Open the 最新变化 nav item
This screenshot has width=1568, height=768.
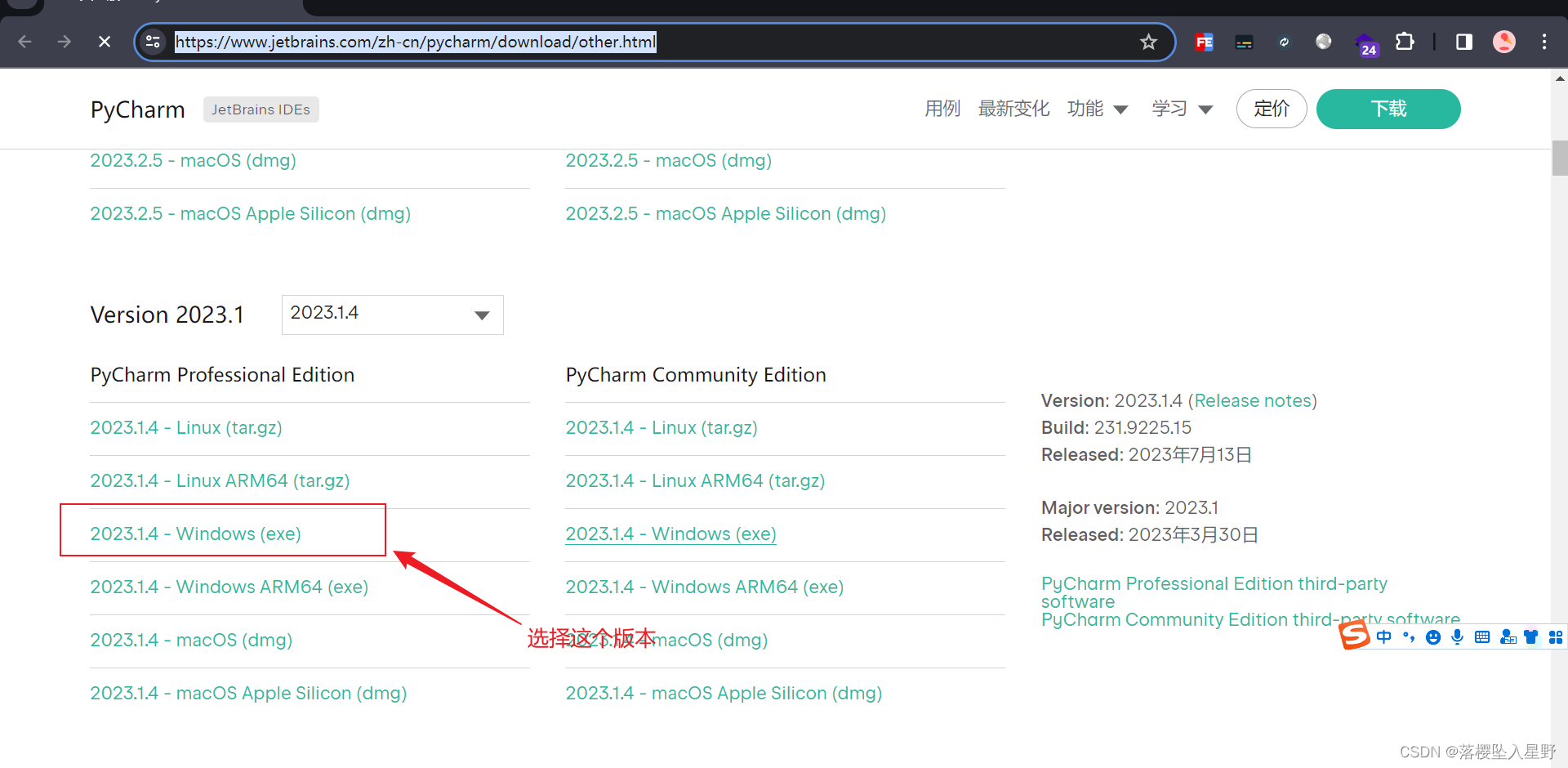(x=1013, y=109)
